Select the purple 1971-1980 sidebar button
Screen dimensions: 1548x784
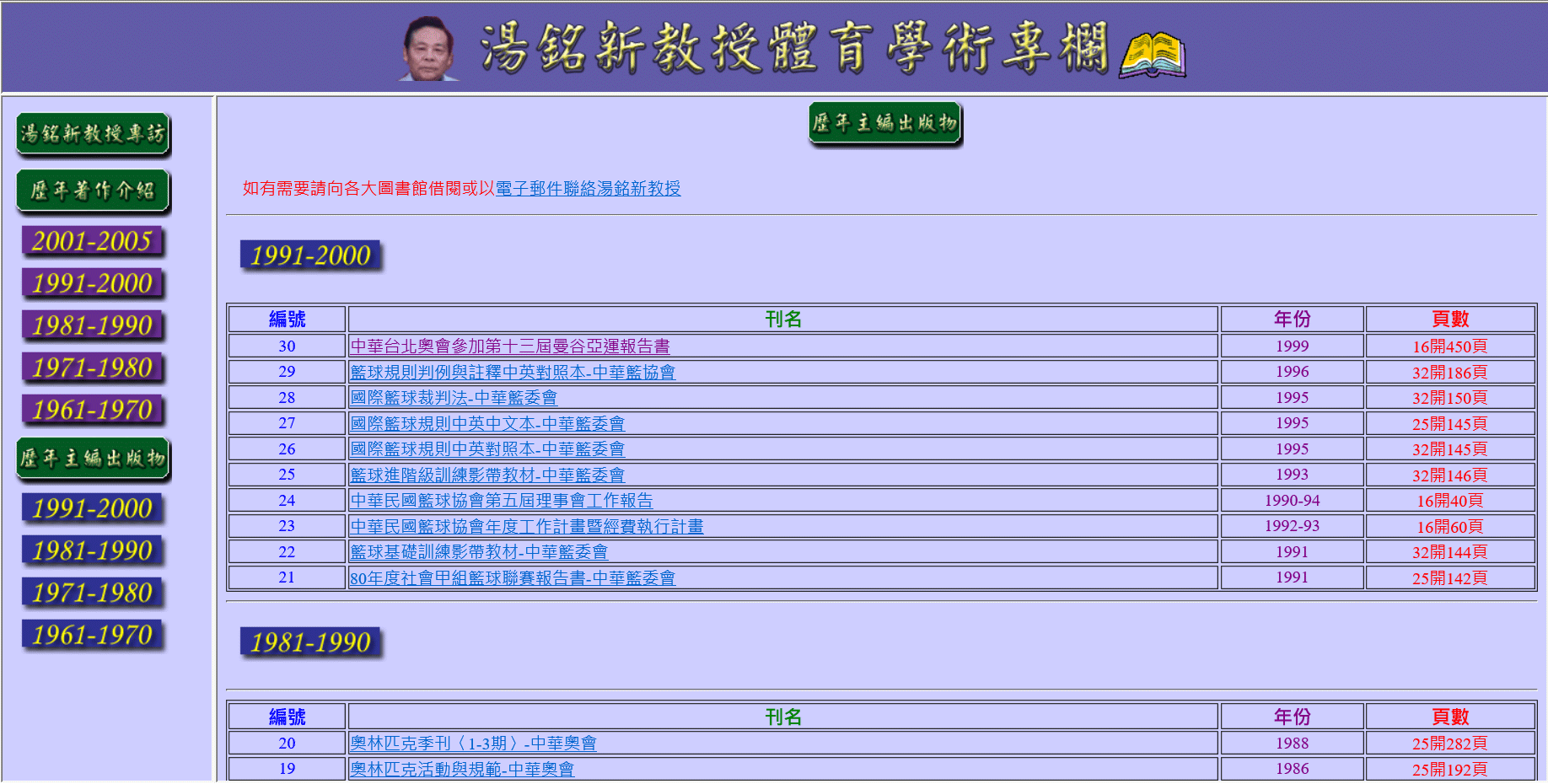pyautogui.click(x=93, y=368)
